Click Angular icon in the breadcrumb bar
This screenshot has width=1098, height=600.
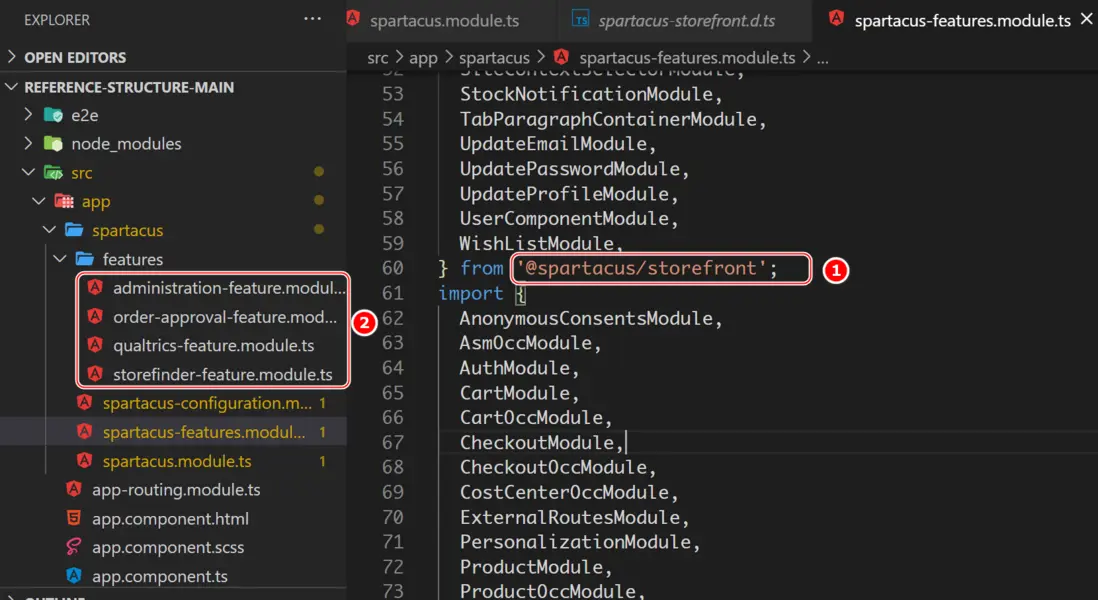(x=561, y=57)
